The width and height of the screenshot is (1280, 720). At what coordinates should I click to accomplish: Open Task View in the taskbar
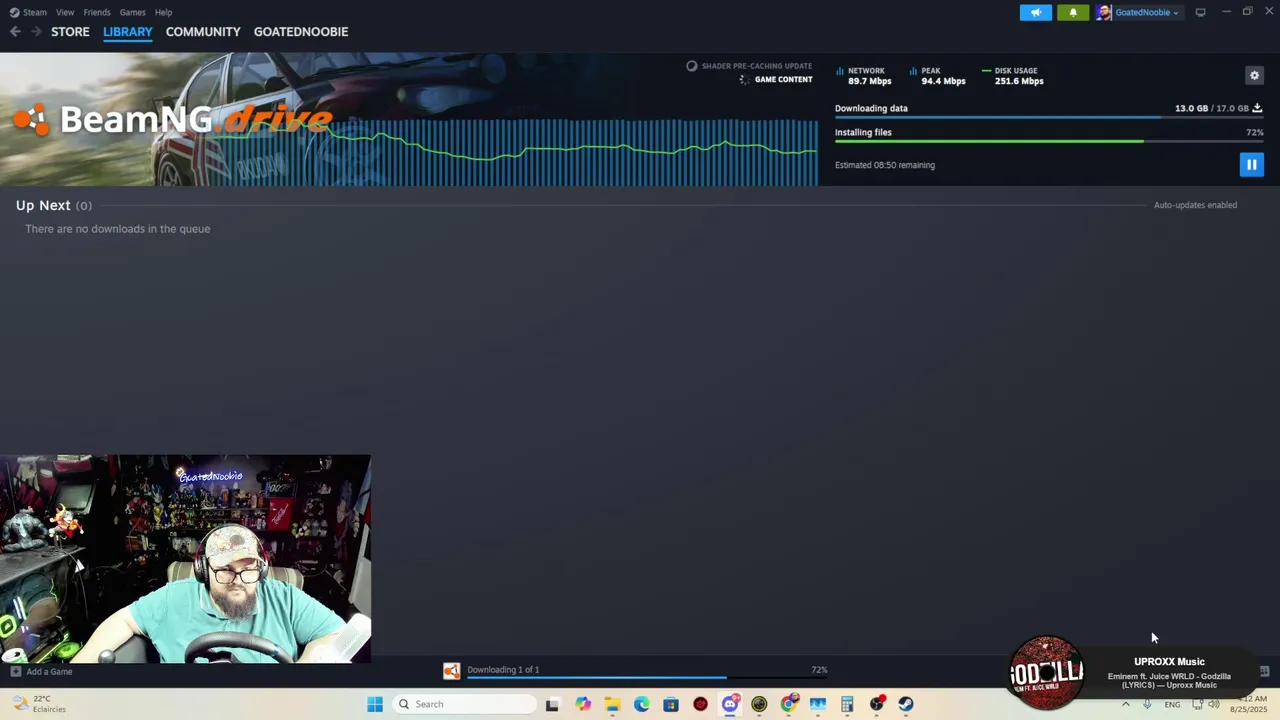[552, 704]
